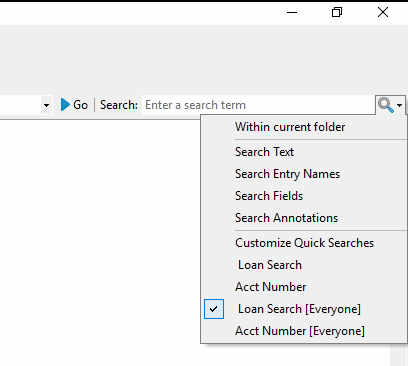Click the blue play arrow beside Go
The height and width of the screenshot is (366, 408).
click(x=65, y=105)
